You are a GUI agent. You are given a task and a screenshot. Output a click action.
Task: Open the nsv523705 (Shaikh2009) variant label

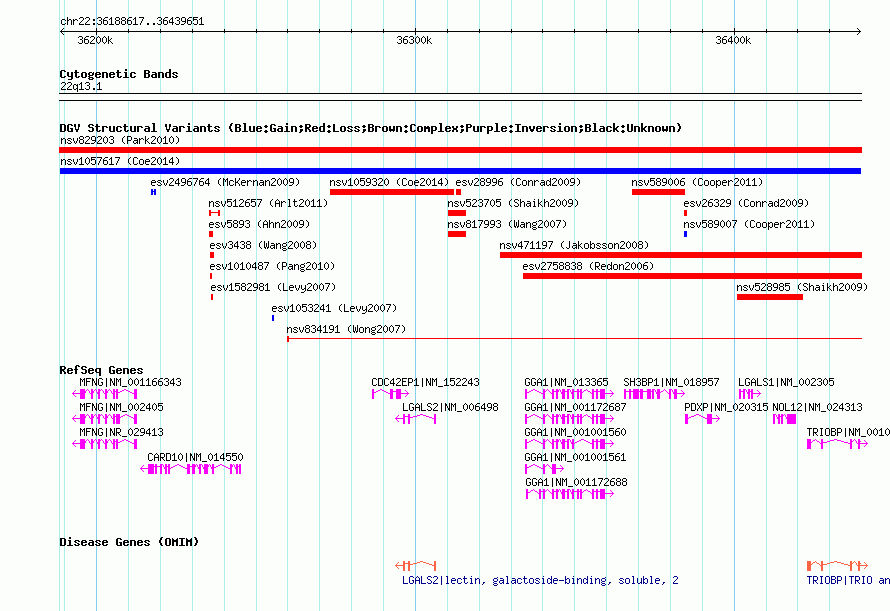click(x=513, y=203)
